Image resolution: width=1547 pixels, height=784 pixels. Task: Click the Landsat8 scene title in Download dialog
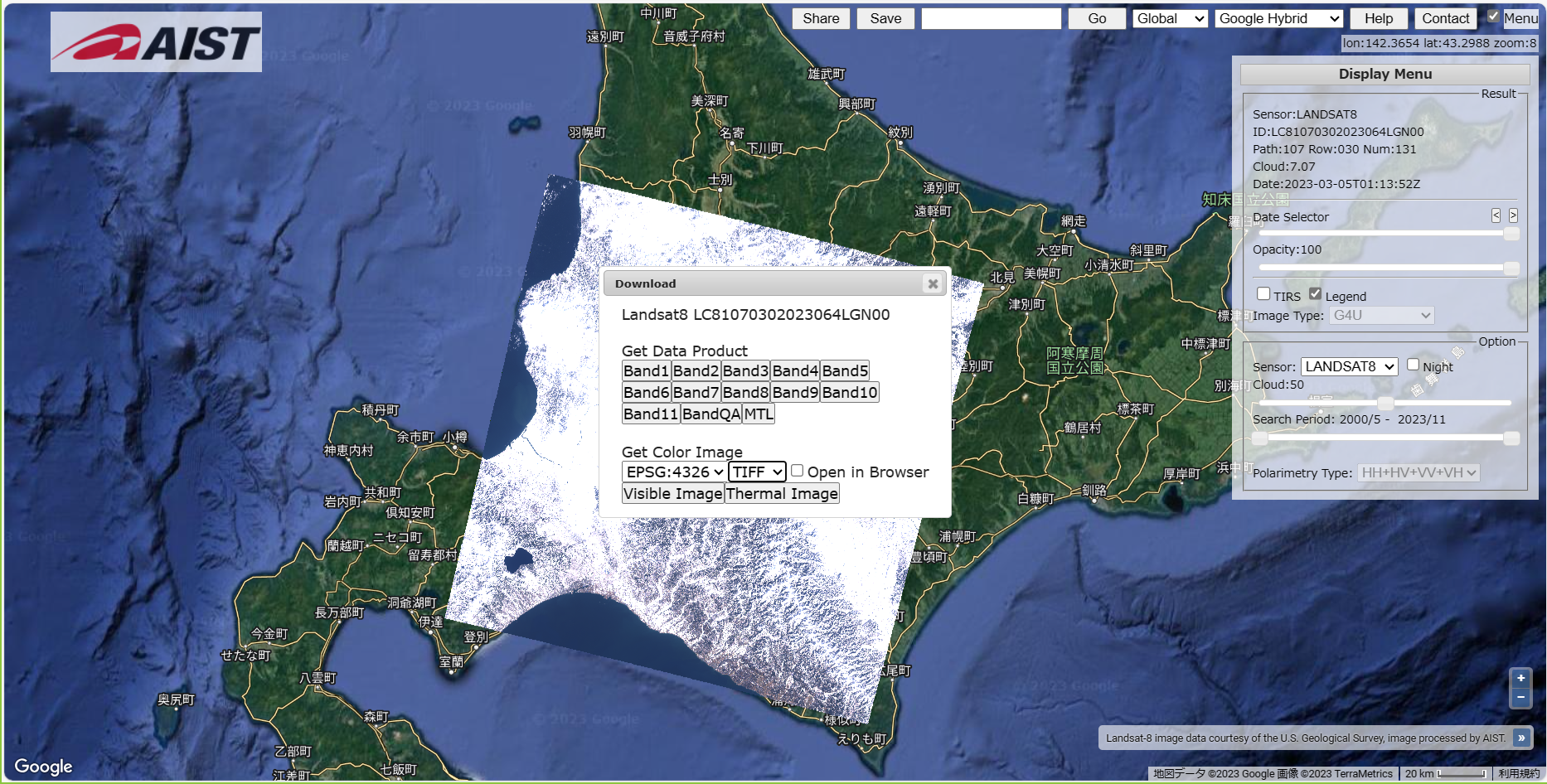(x=756, y=315)
